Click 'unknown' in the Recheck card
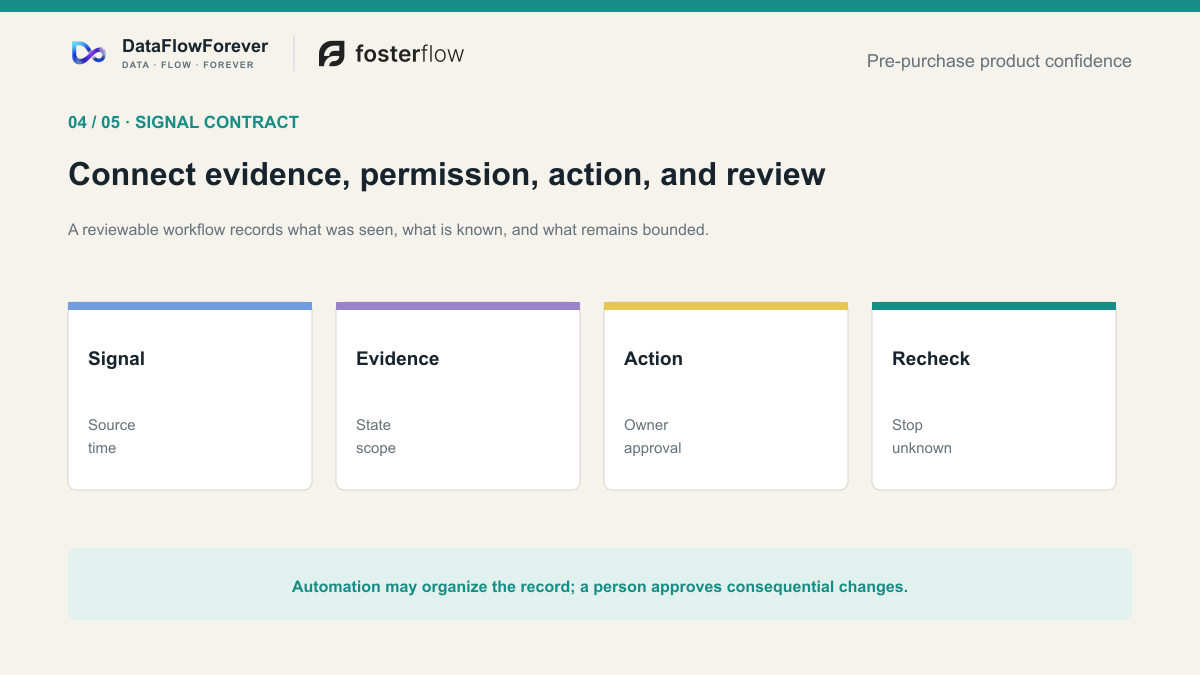This screenshot has width=1200, height=675. 922,448
